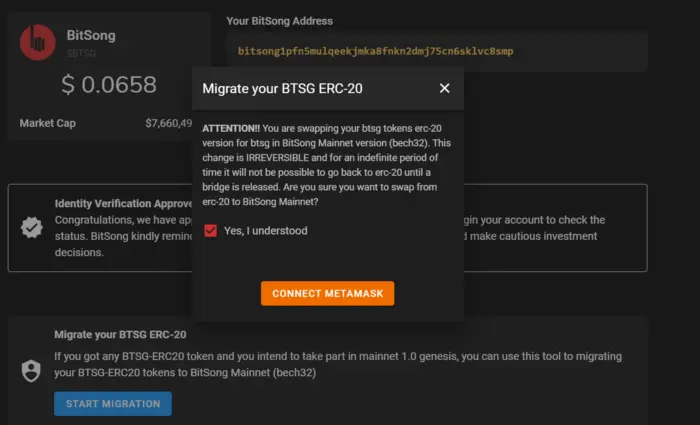Click the BitSong token name heading
The height and width of the screenshot is (425, 700).
tap(91, 35)
